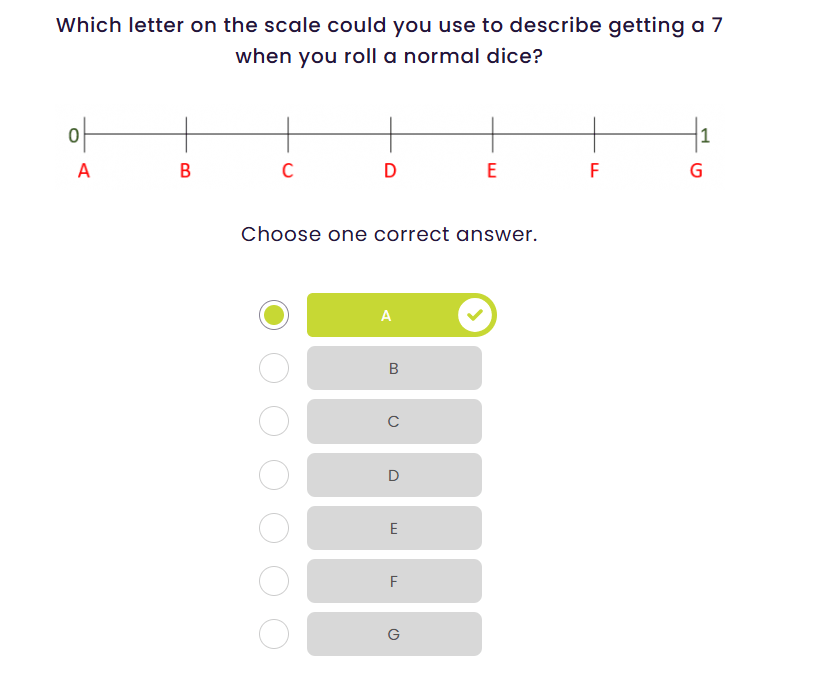Click red letter A on the probability scale
This screenshot has width=822, height=675.
click(84, 171)
